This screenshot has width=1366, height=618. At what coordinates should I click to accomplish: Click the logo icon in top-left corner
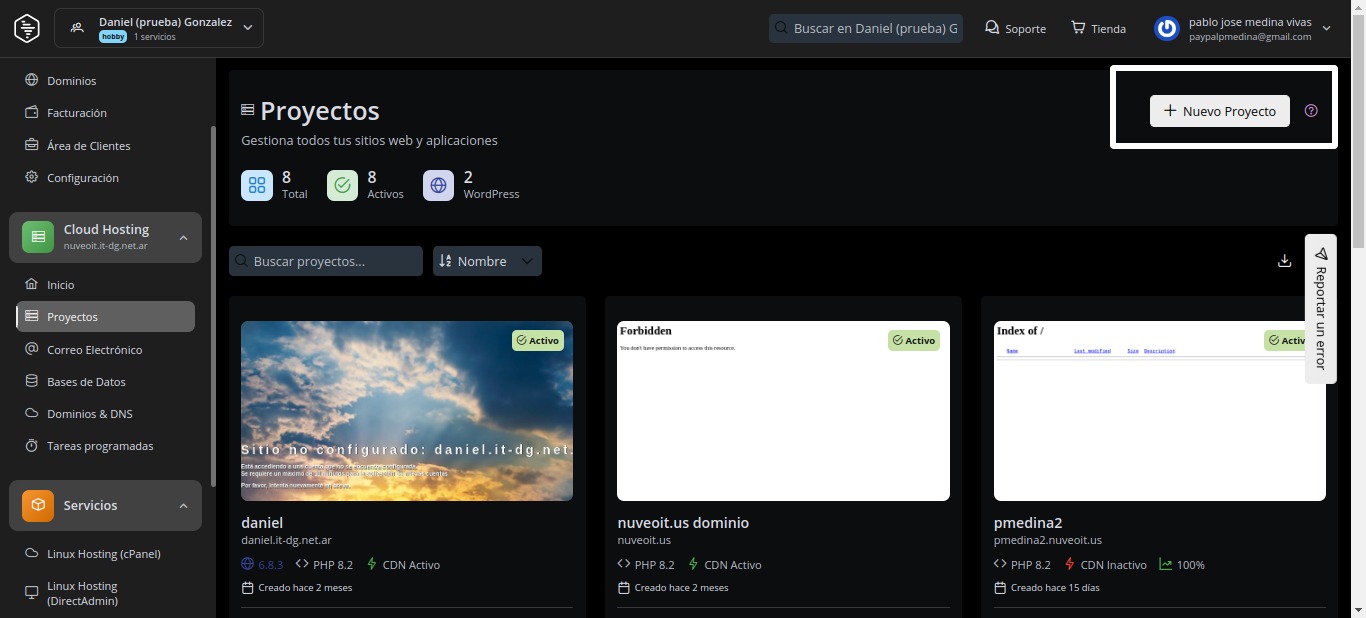point(27,28)
